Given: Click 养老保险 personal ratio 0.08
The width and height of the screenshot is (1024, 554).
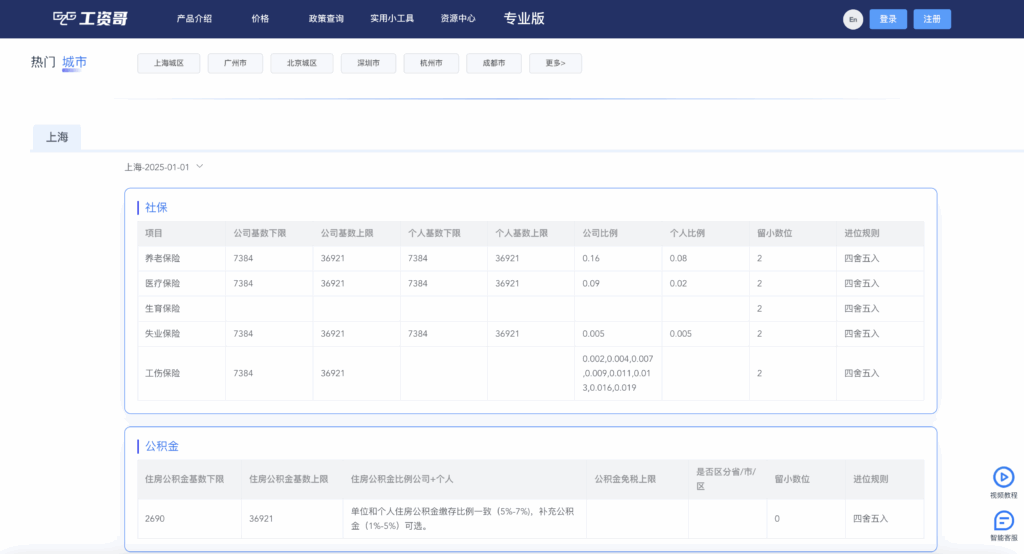Looking at the screenshot, I should point(678,258).
